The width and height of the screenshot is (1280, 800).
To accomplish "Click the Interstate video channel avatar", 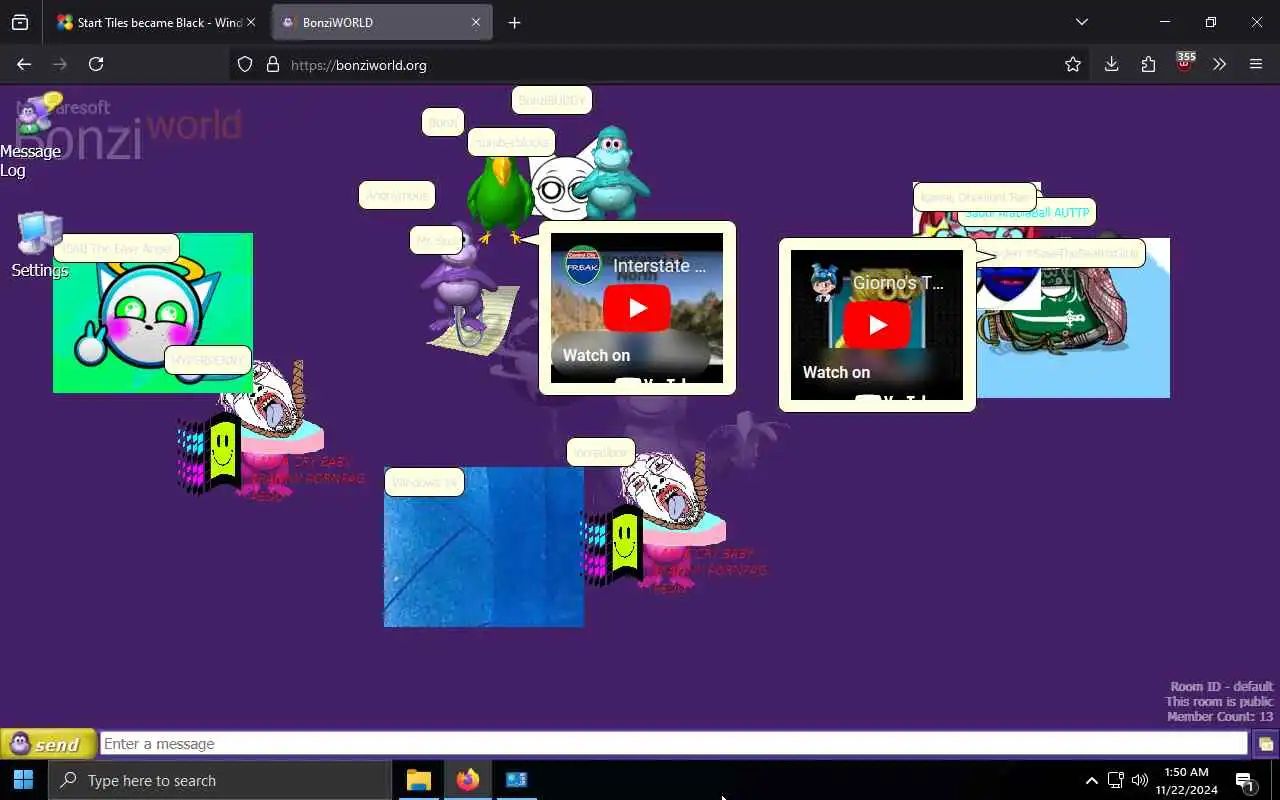I will (x=583, y=265).
